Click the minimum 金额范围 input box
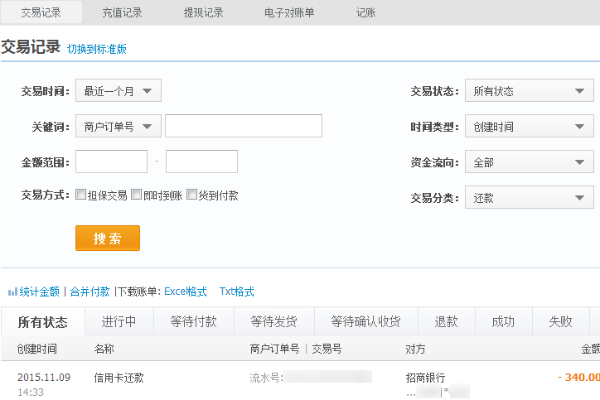600x400 pixels. [x=111, y=161]
